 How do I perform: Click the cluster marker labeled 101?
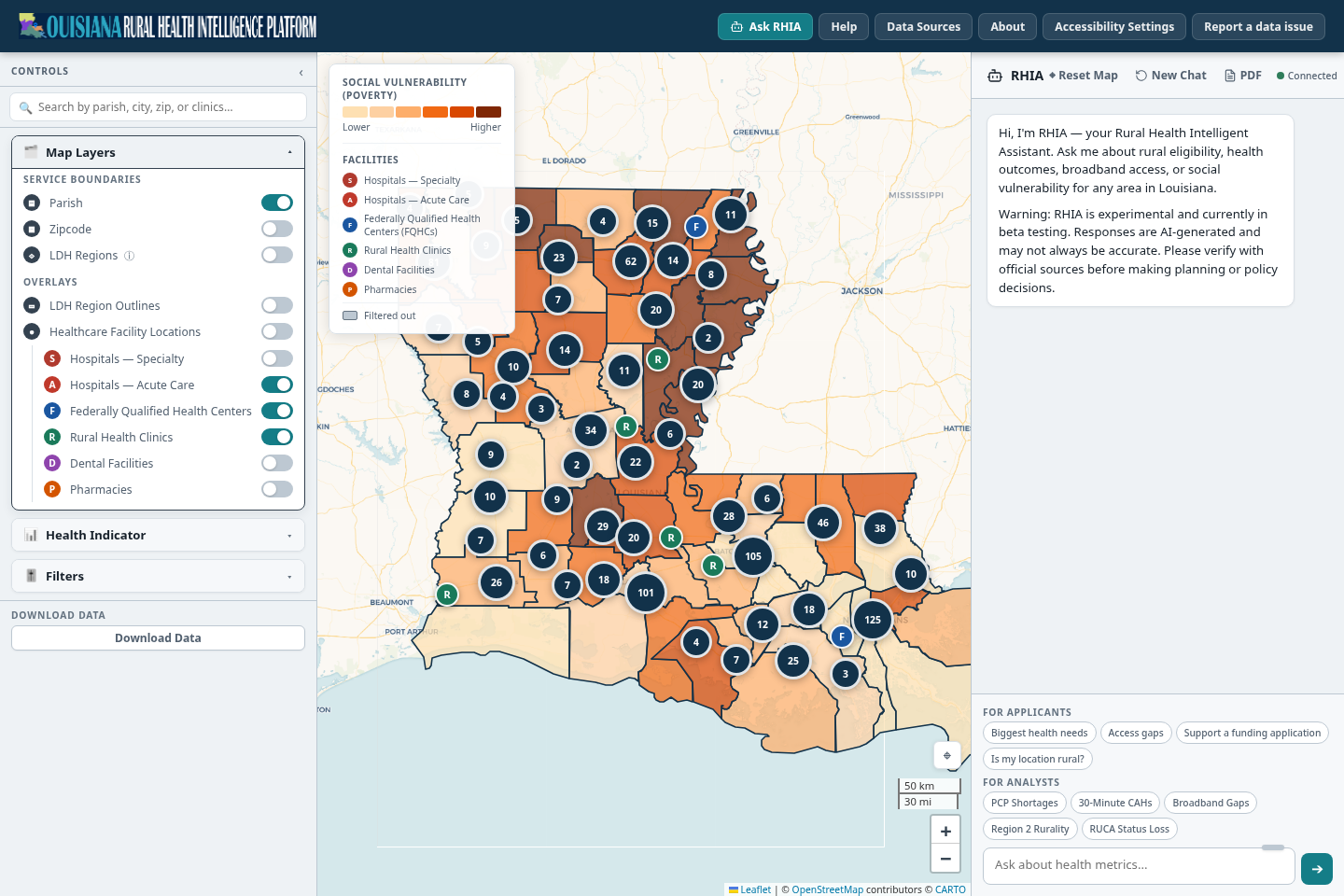pos(646,593)
